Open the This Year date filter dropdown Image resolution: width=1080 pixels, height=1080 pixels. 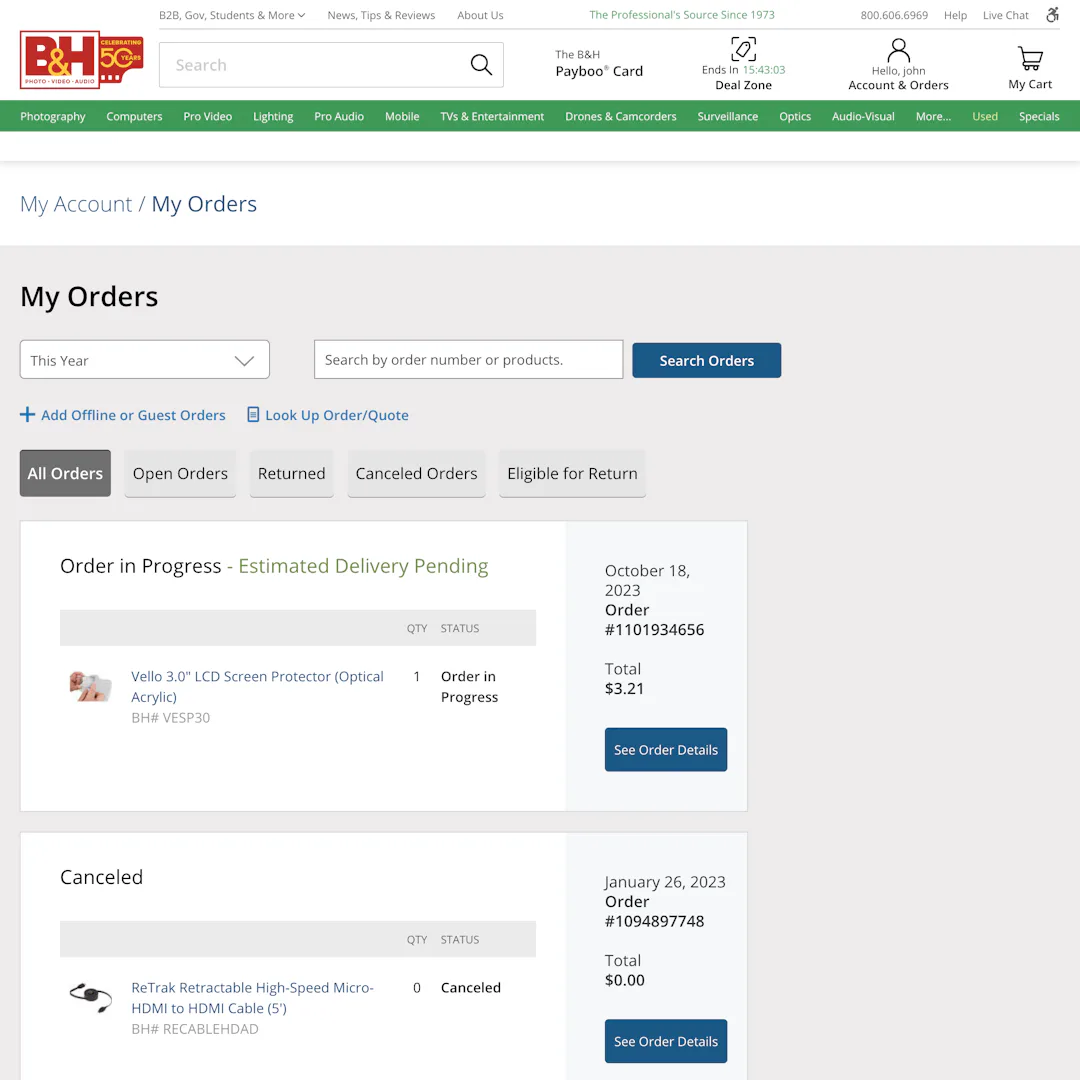coord(145,360)
